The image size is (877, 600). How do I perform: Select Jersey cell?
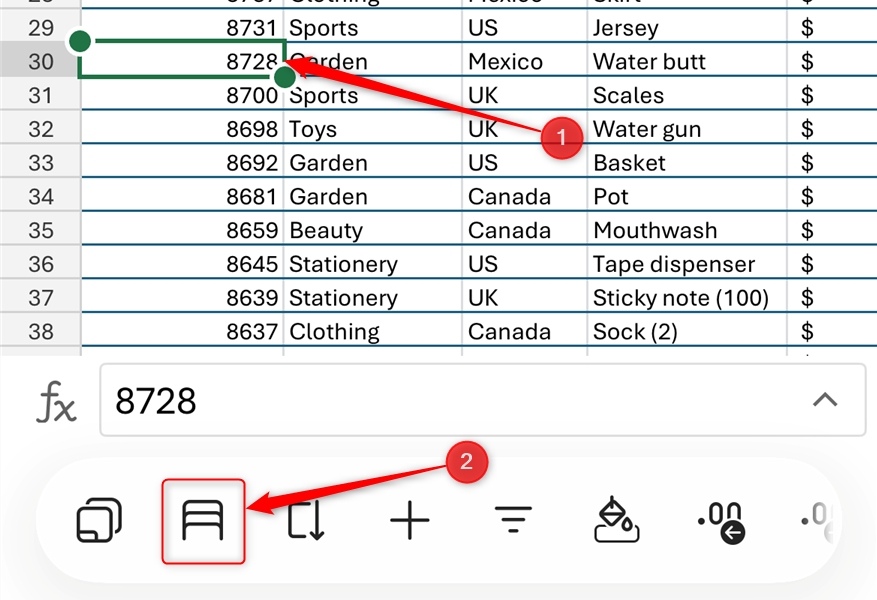coord(687,26)
